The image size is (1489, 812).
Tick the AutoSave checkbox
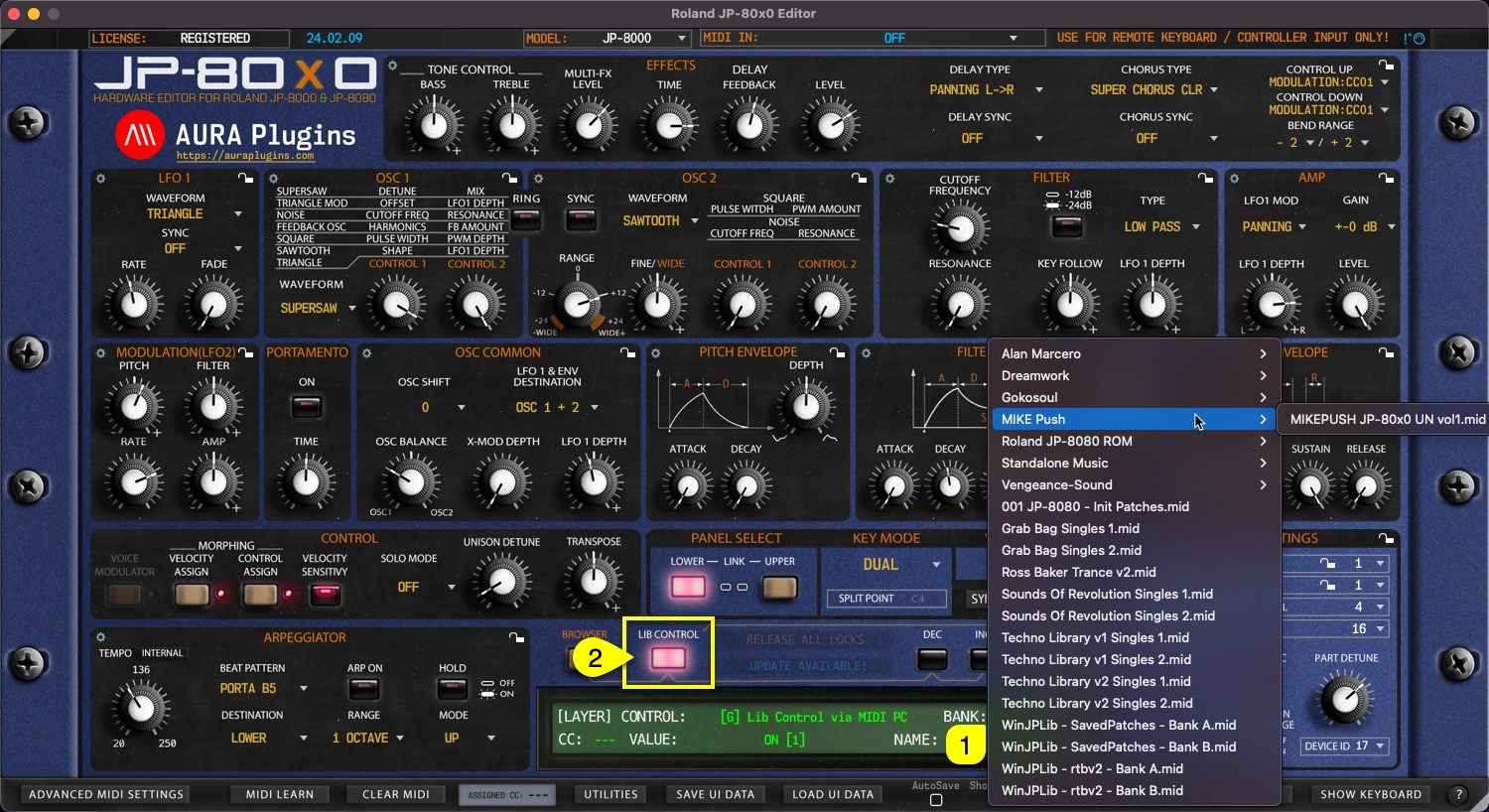[936, 800]
